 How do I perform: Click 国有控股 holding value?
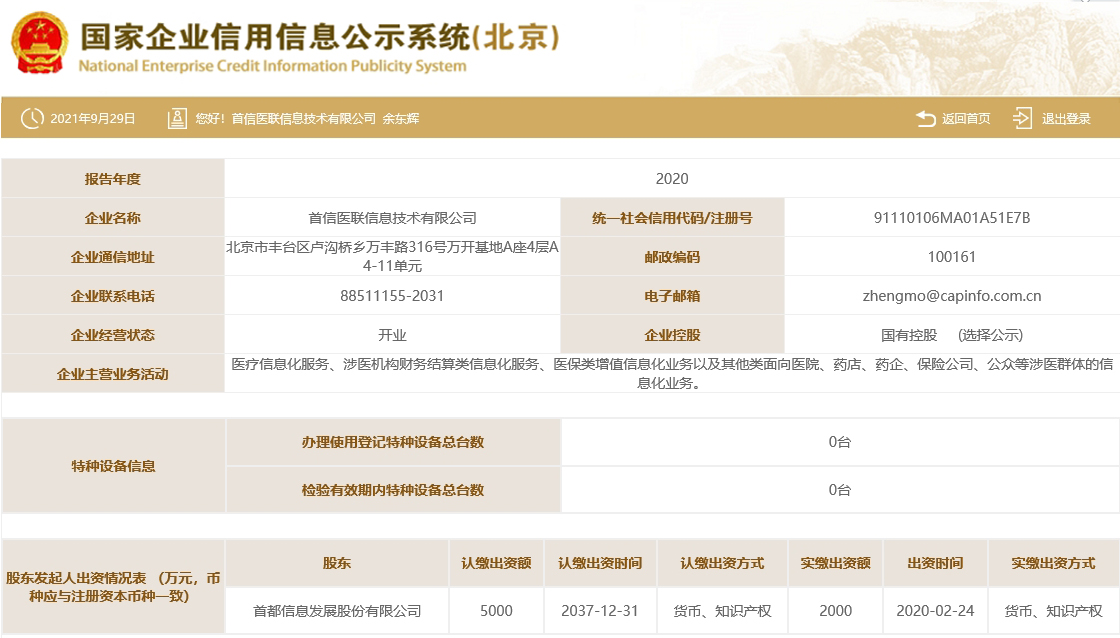click(x=909, y=335)
